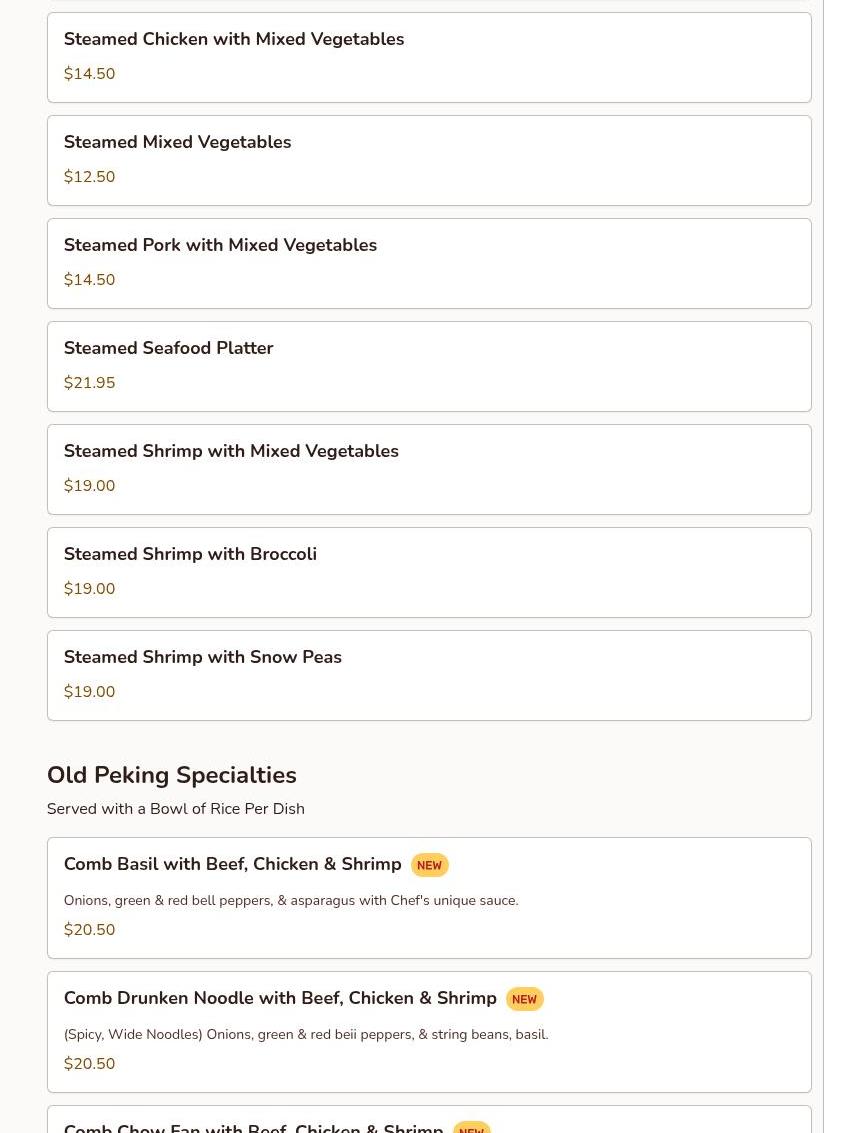The height and width of the screenshot is (1133, 844).
Task: Click the $12.50 Mixed Vegetables price
Action: point(89,177)
